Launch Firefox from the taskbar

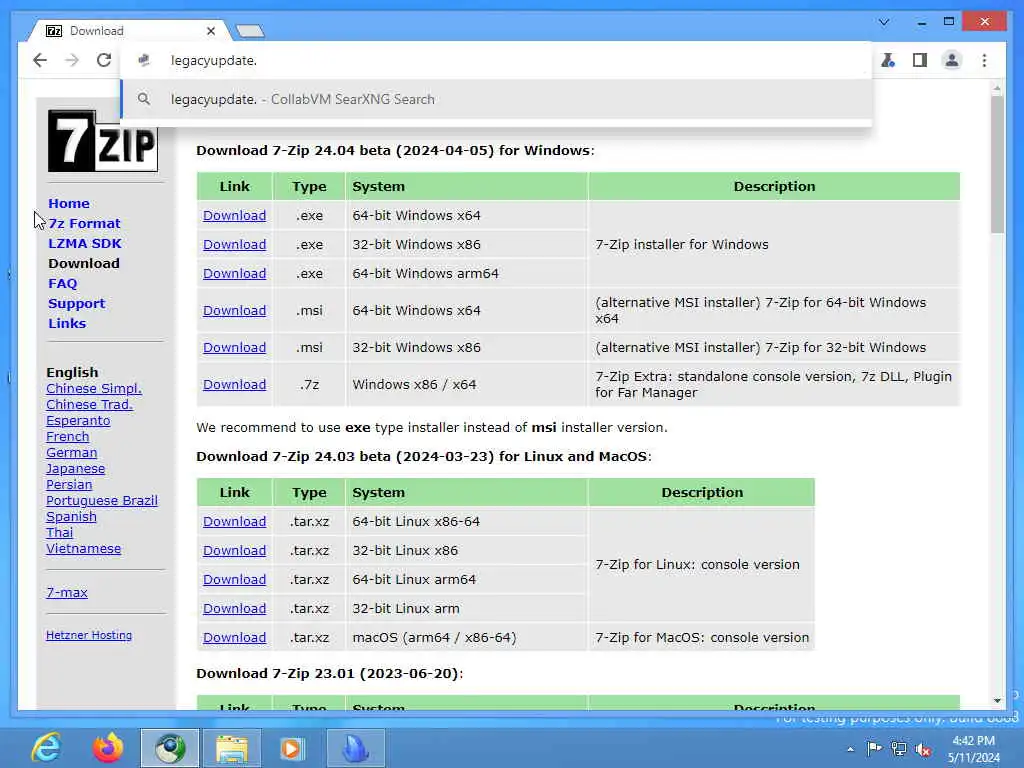tap(108, 748)
